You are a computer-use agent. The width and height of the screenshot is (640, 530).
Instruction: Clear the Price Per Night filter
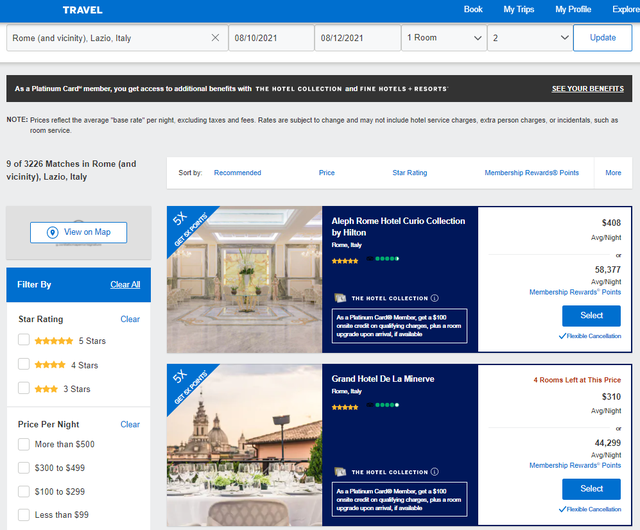pyautogui.click(x=130, y=424)
